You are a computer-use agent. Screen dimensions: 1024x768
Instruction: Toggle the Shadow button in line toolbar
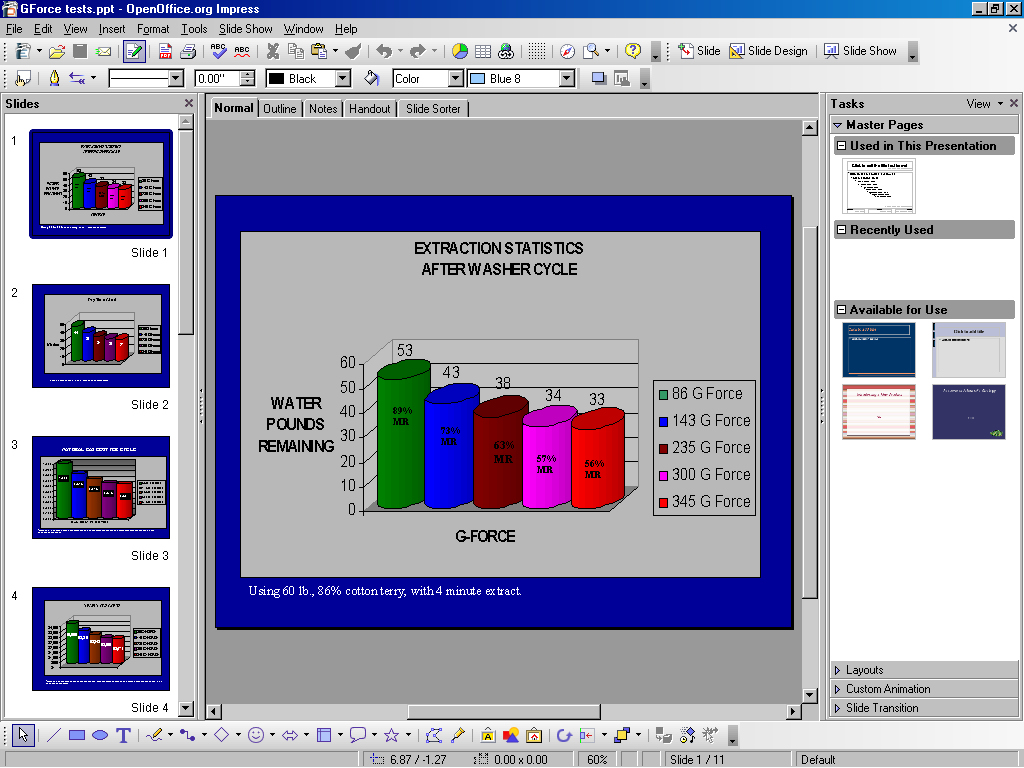pyautogui.click(x=599, y=78)
